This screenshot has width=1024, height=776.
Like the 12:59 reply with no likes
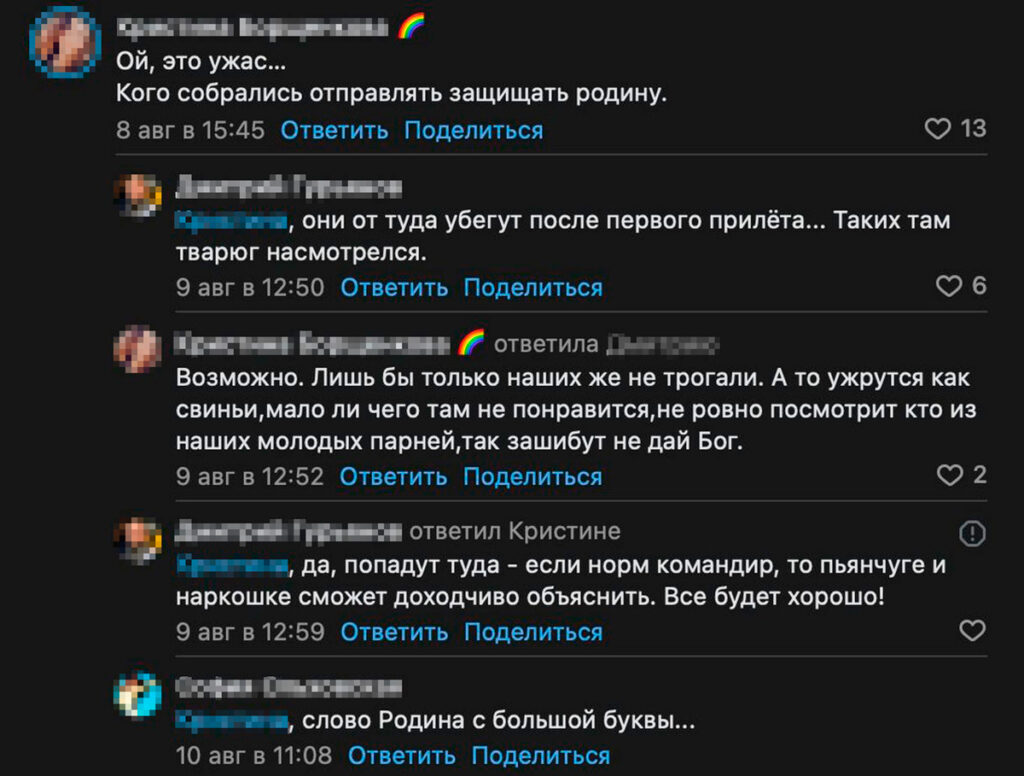point(971,631)
